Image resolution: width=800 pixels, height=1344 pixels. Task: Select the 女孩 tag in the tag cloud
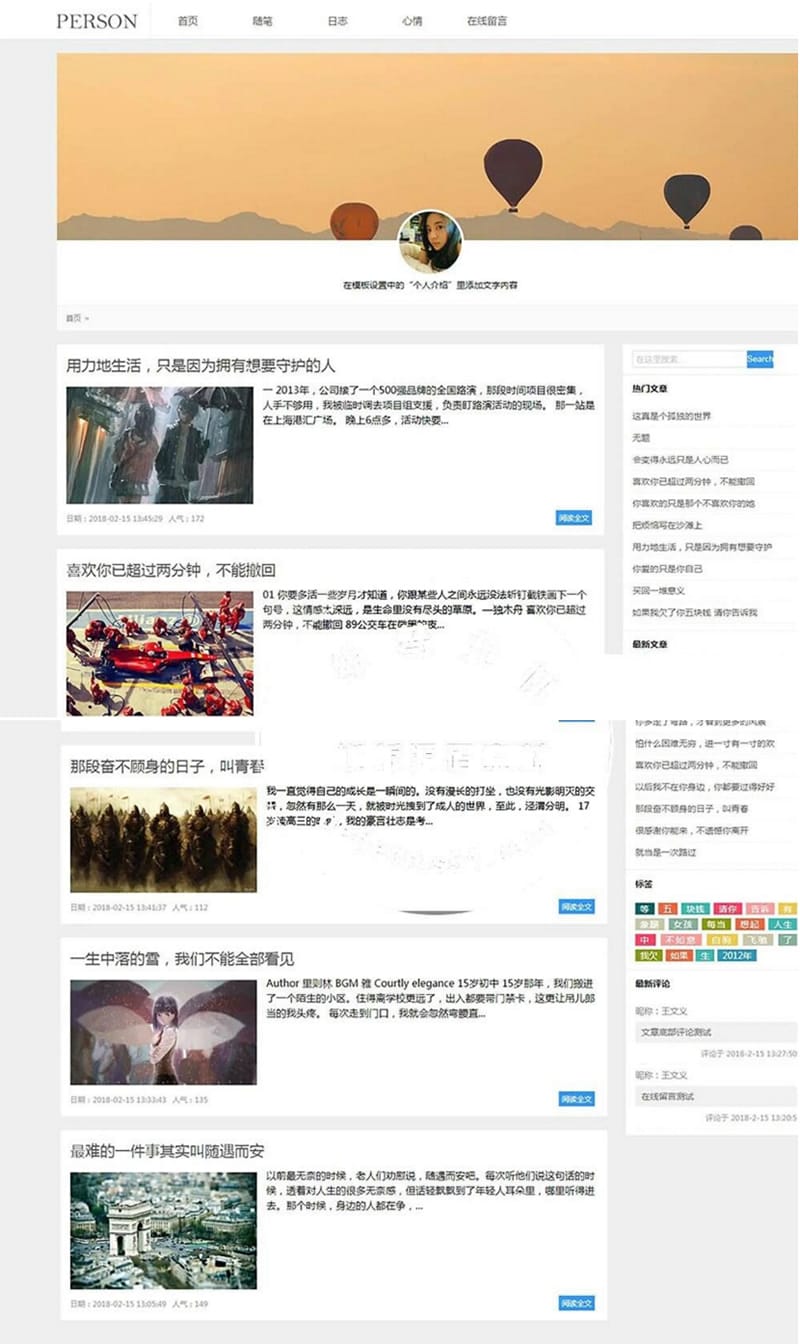pyautogui.click(x=684, y=924)
